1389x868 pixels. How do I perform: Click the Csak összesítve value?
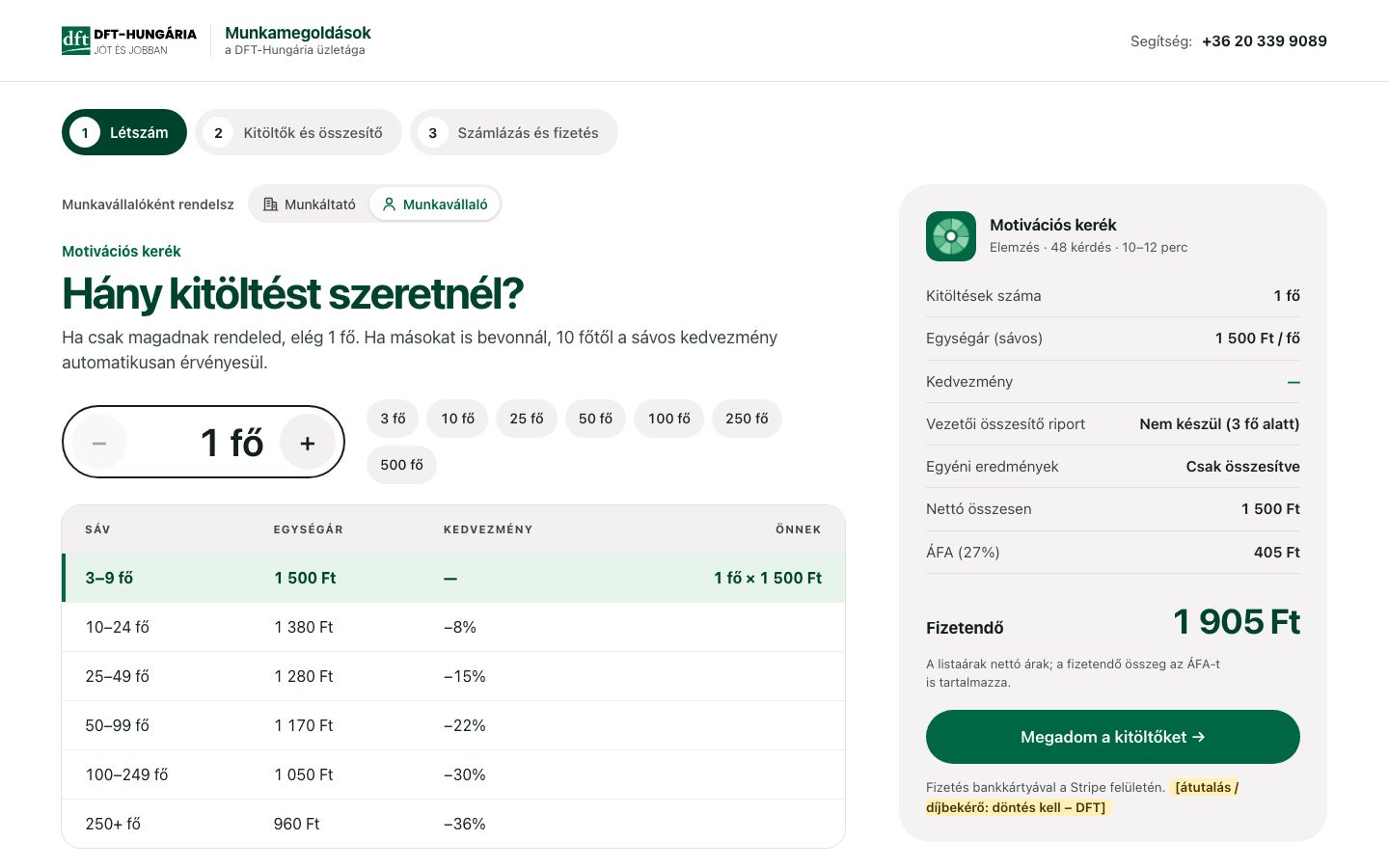pyautogui.click(x=1243, y=467)
